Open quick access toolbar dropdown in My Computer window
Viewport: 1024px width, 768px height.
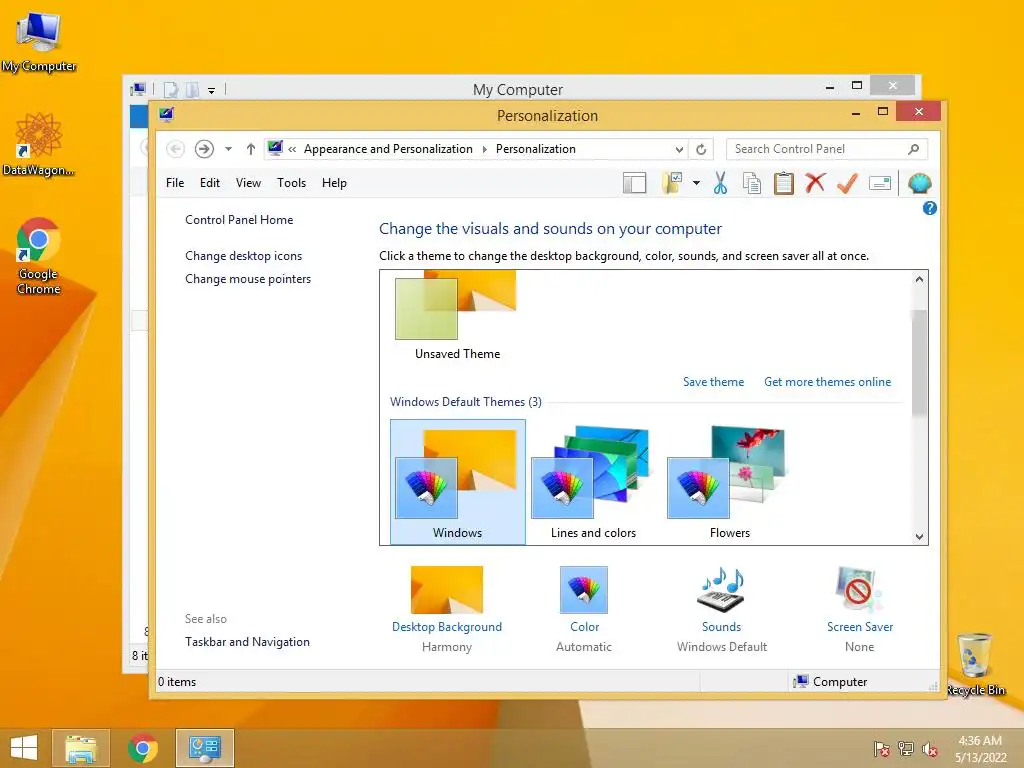point(212,90)
